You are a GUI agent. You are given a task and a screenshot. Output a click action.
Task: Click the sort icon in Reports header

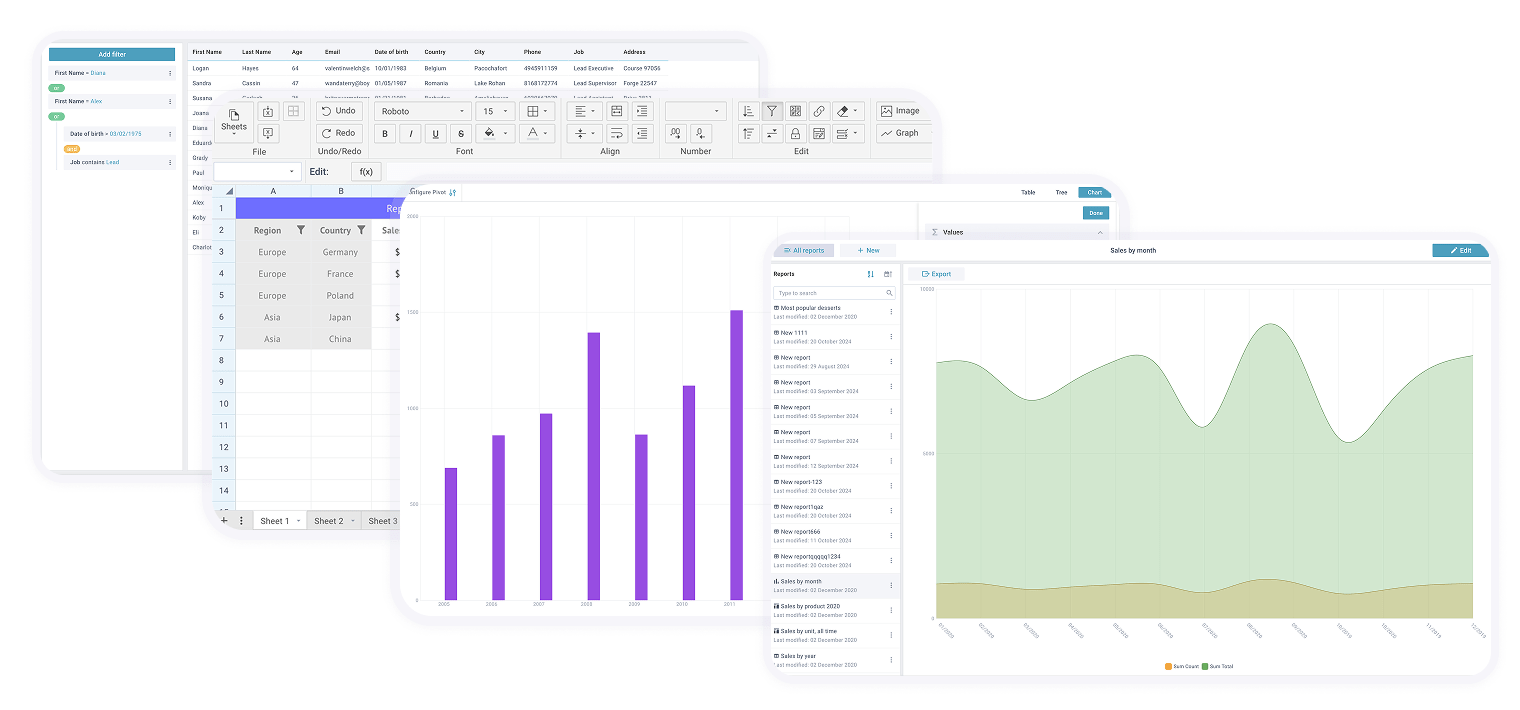pos(871,274)
